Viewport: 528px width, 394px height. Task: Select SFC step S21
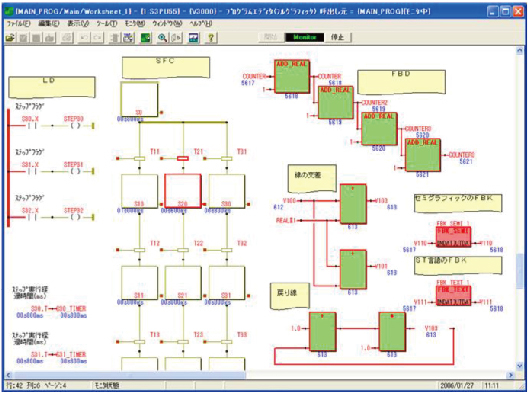point(183,283)
